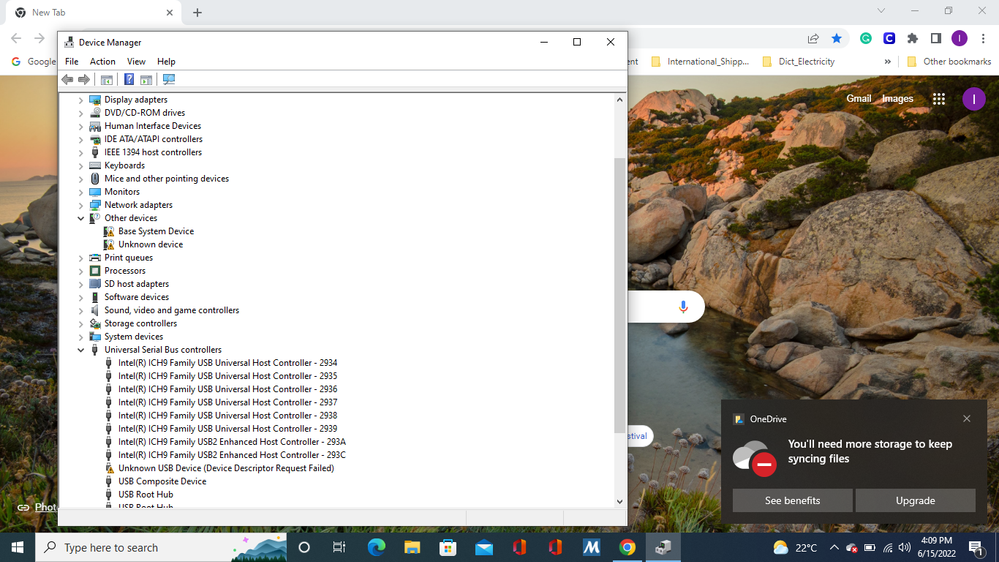Select ICH9 USB2 Enhanced Host Controller - 293A
The image size is (999, 562).
tap(232, 442)
